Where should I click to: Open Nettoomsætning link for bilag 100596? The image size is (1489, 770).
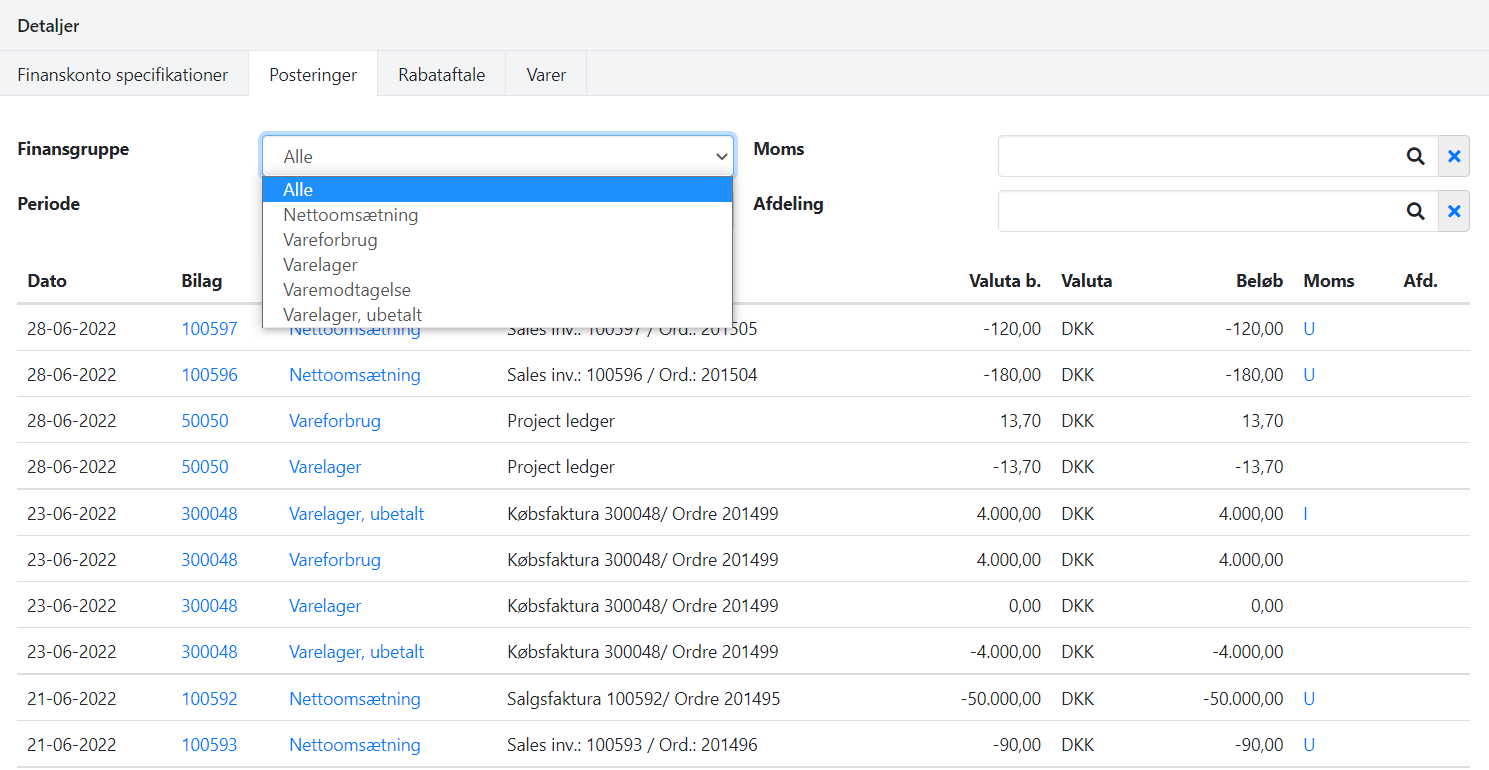pyautogui.click(x=355, y=375)
